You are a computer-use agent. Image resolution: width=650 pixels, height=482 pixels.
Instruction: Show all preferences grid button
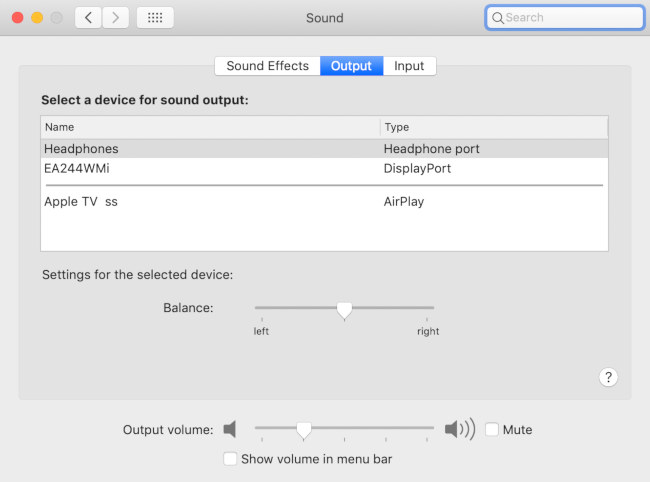tap(155, 18)
